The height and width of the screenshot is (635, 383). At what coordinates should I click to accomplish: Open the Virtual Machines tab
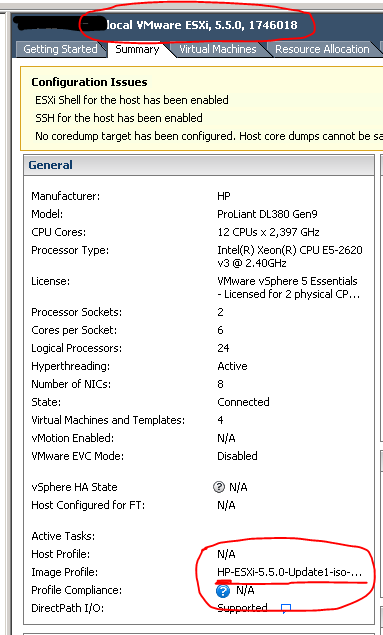click(x=218, y=49)
